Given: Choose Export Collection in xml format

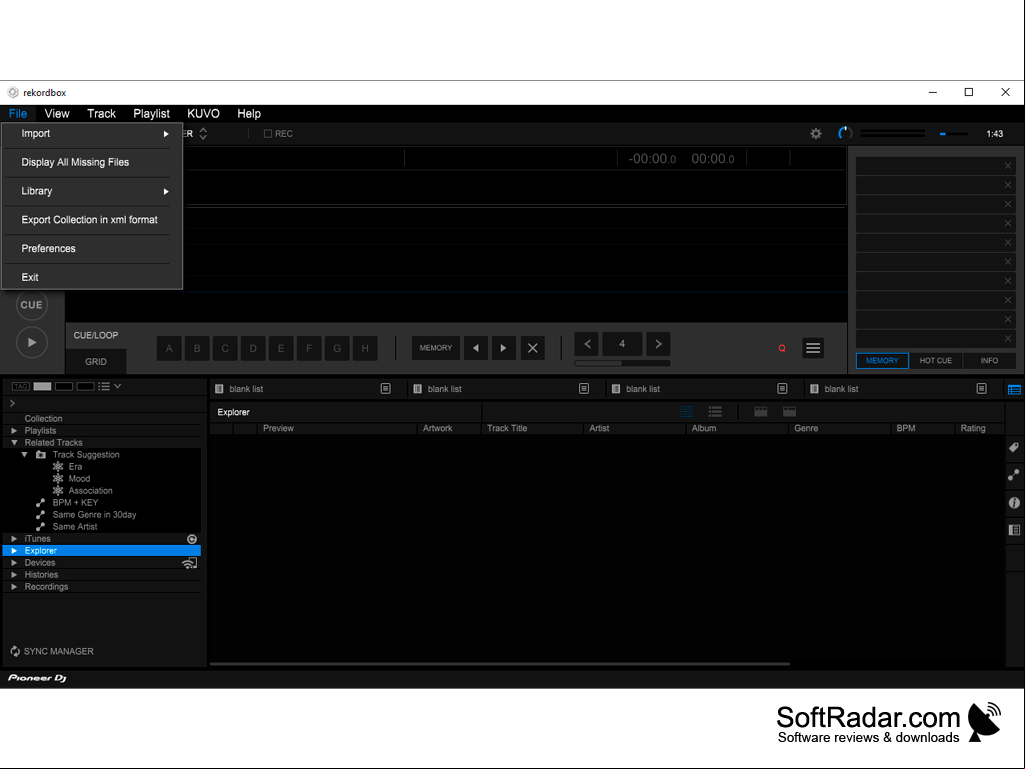Looking at the screenshot, I should click(92, 220).
